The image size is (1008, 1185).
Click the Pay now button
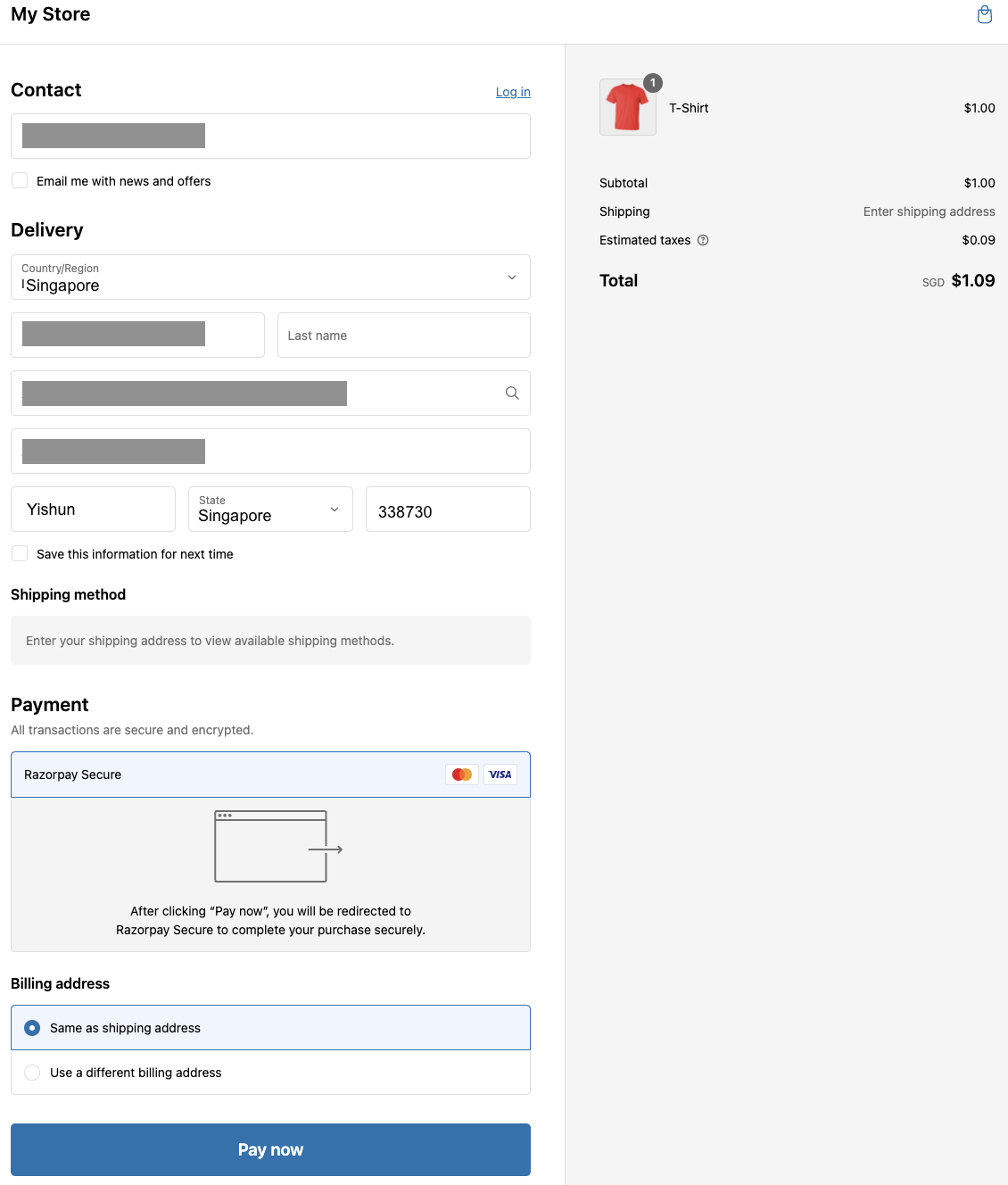[x=270, y=1149]
